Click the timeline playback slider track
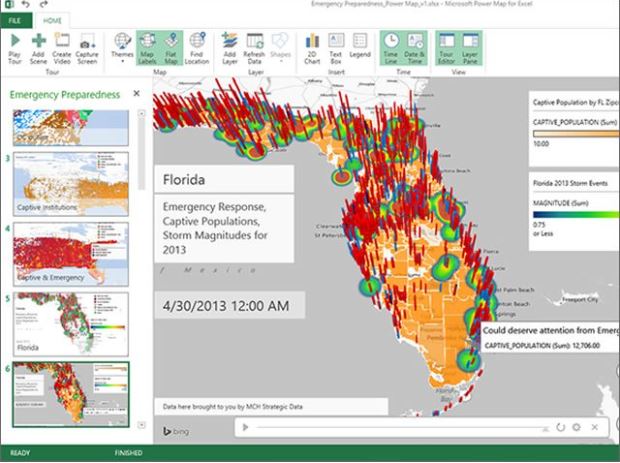The width and height of the screenshot is (620, 463). [x=400, y=427]
